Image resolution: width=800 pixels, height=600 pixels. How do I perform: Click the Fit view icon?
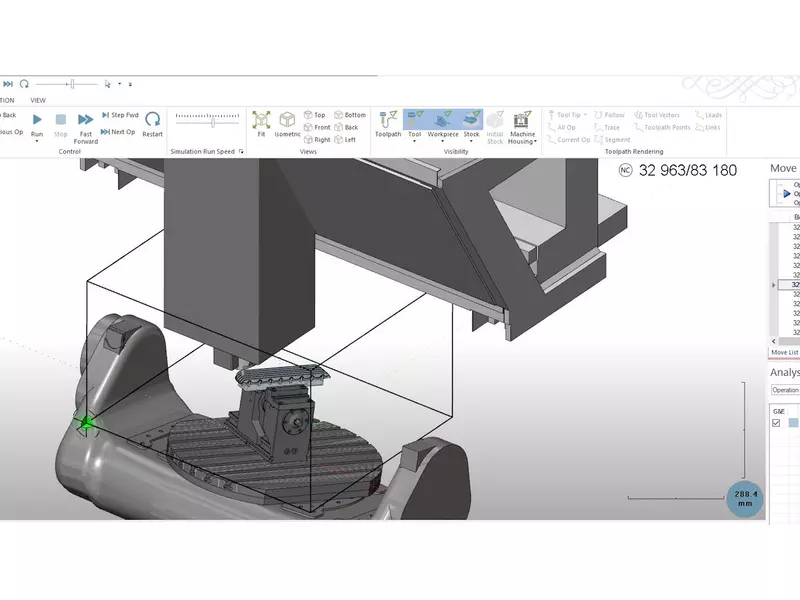[x=261, y=122]
